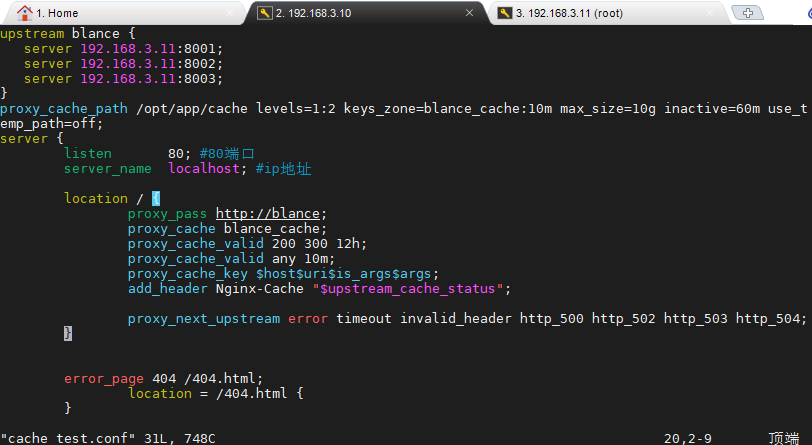
Task: Click the 'upstream' keyword on first line
Action: click(32, 34)
